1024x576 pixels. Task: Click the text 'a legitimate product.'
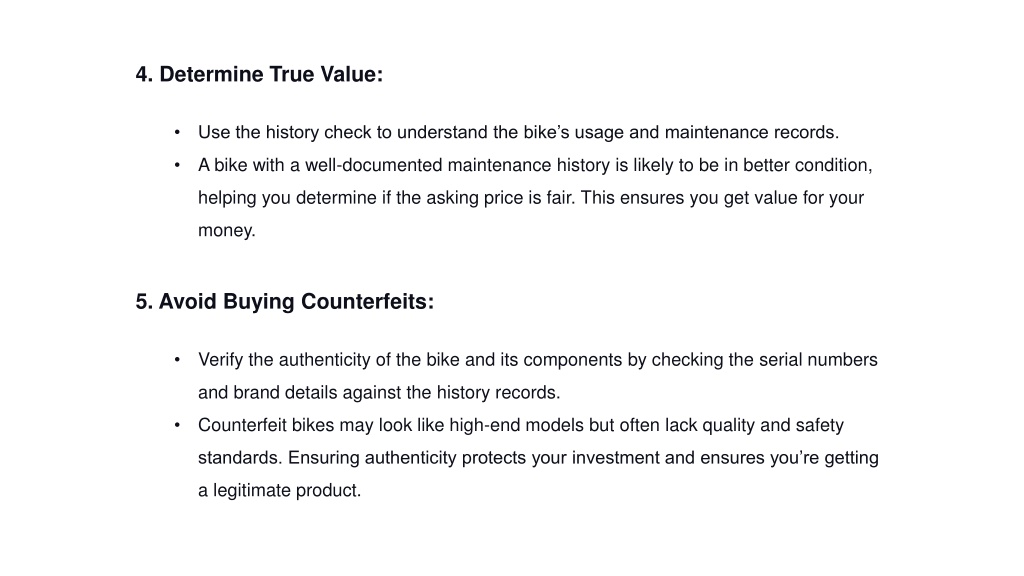[x=280, y=490]
